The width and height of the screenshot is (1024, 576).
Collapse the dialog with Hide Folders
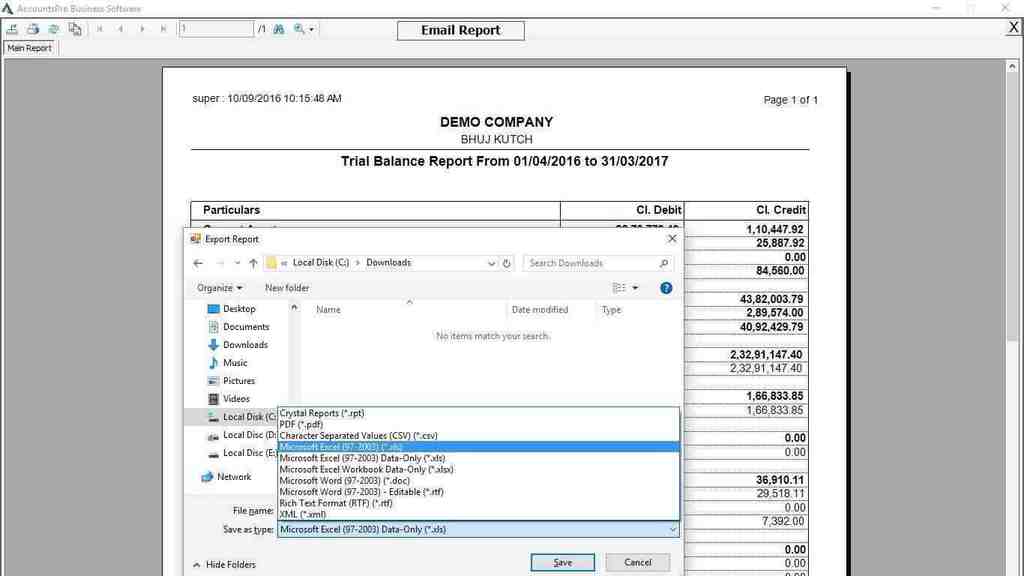pos(224,564)
